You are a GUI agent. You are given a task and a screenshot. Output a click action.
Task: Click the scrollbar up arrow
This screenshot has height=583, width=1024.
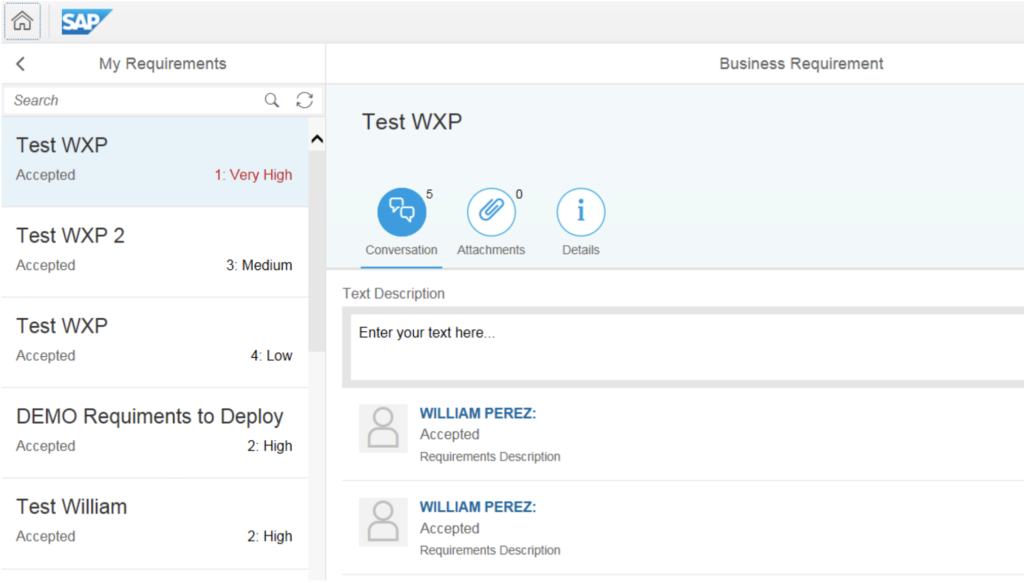click(316, 137)
